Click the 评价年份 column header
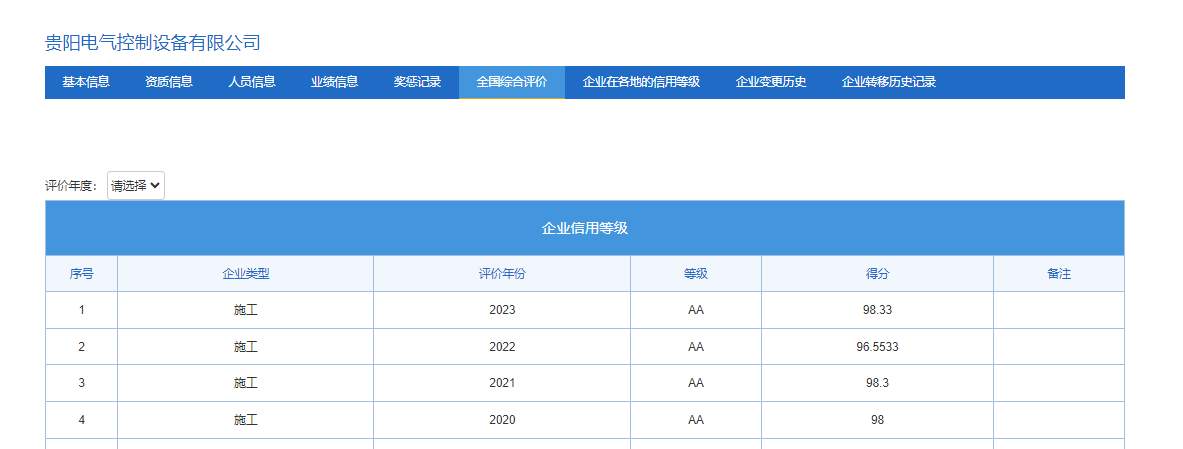 [502, 274]
